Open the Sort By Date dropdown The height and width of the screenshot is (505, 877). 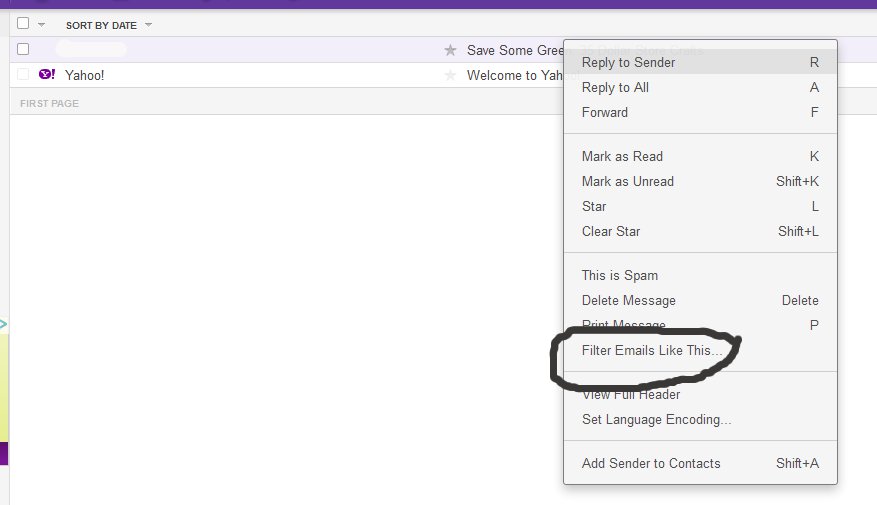point(109,25)
